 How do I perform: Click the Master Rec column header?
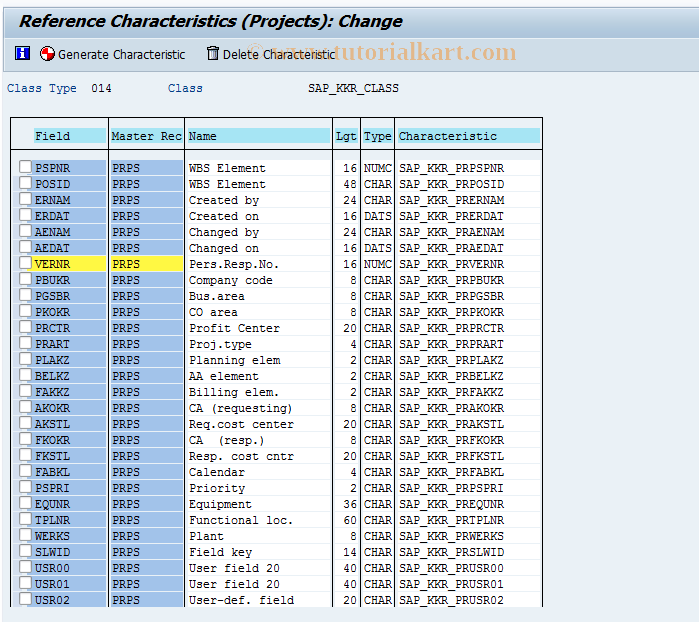[147, 136]
